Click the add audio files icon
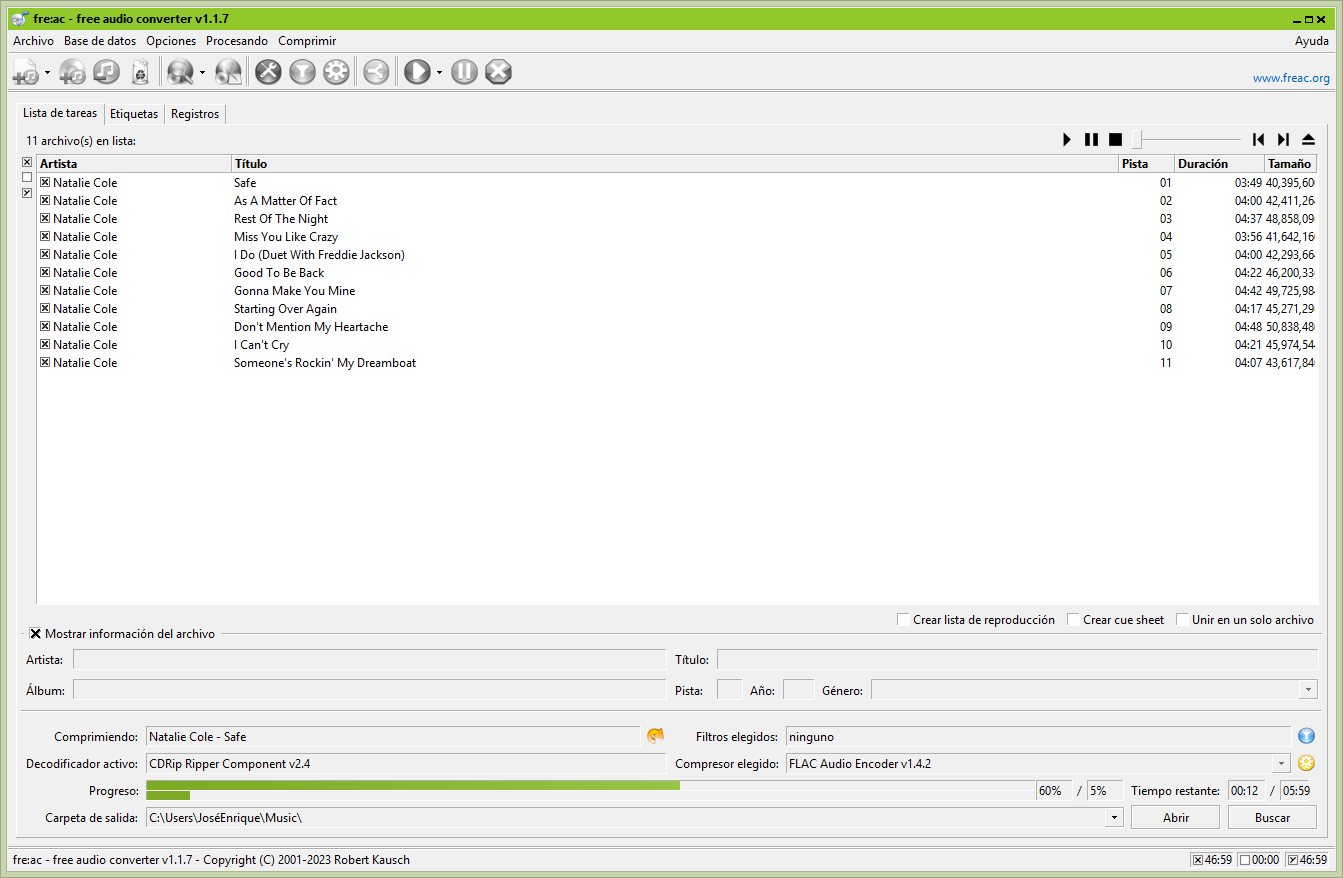Image resolution: width=1343 pixels, height=878 pixels. click(x=26, y=72)
